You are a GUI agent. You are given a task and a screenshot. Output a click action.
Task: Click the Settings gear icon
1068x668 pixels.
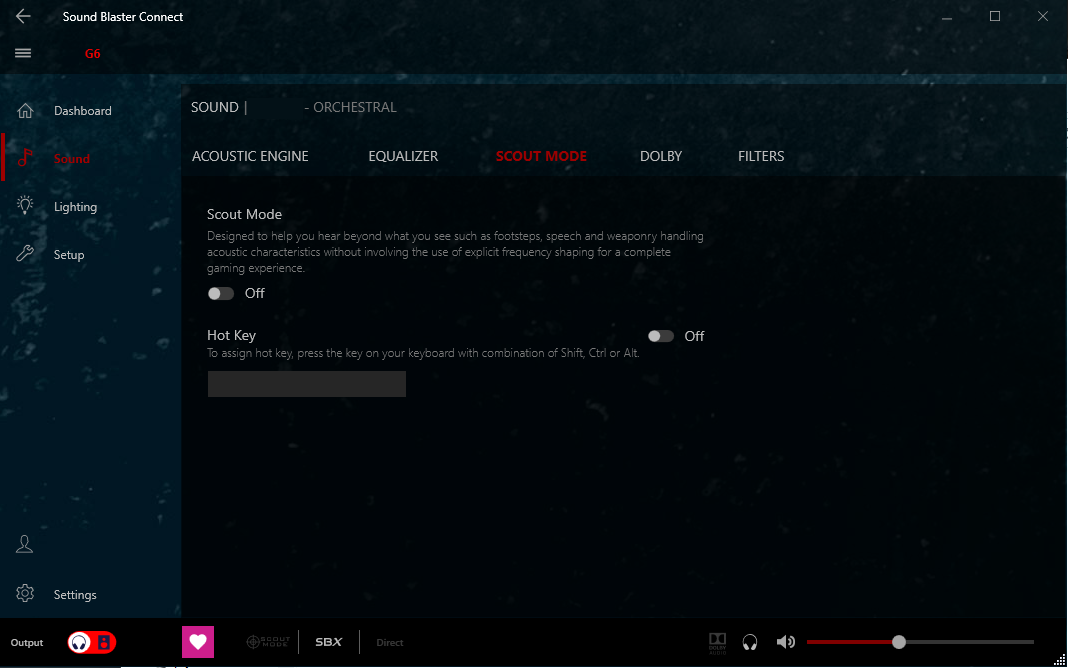pos(25,593)
